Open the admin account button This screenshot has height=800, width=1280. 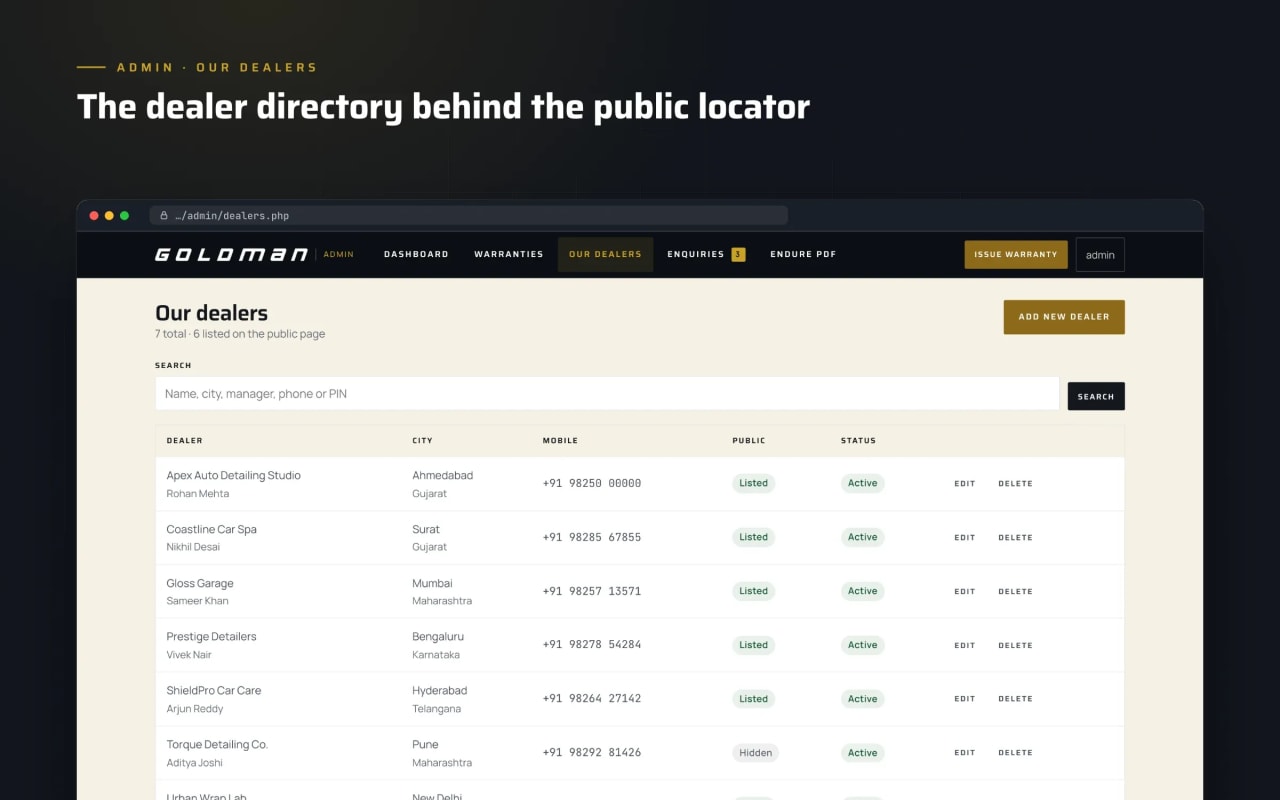point(1100,254)
